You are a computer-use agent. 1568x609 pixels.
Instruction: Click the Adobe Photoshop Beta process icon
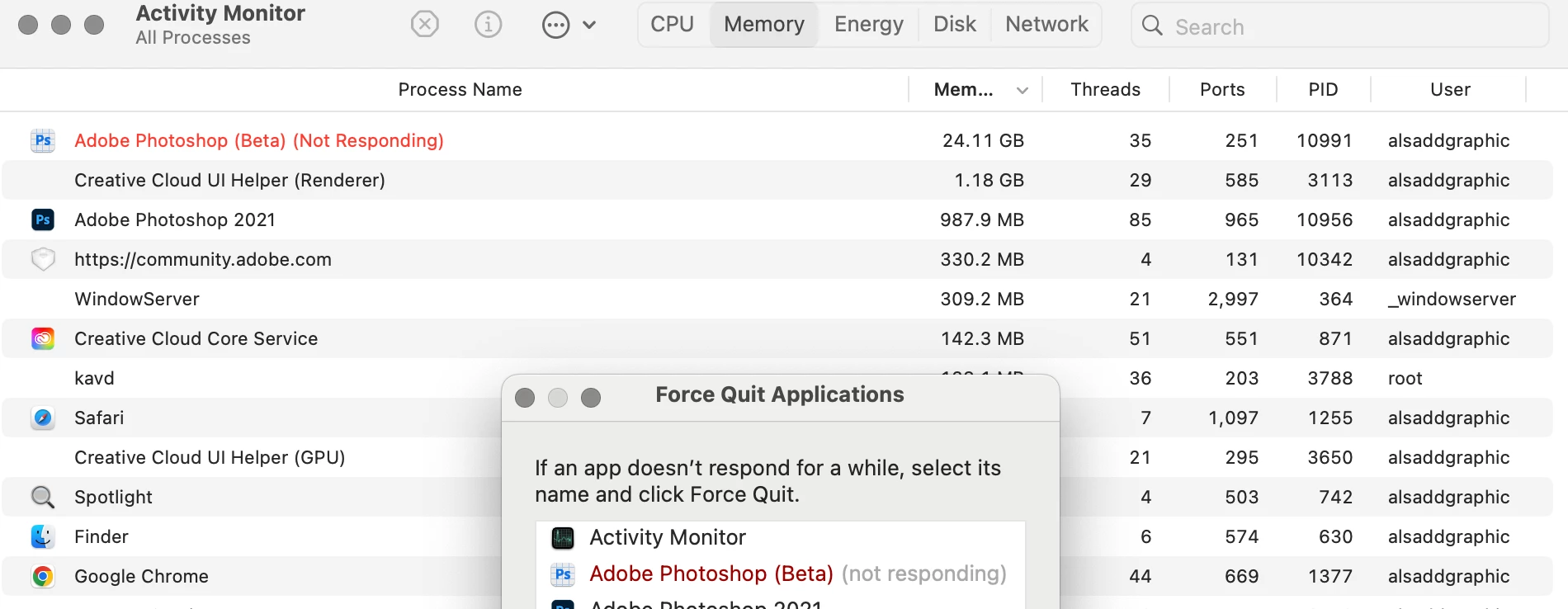click(43, 140)
